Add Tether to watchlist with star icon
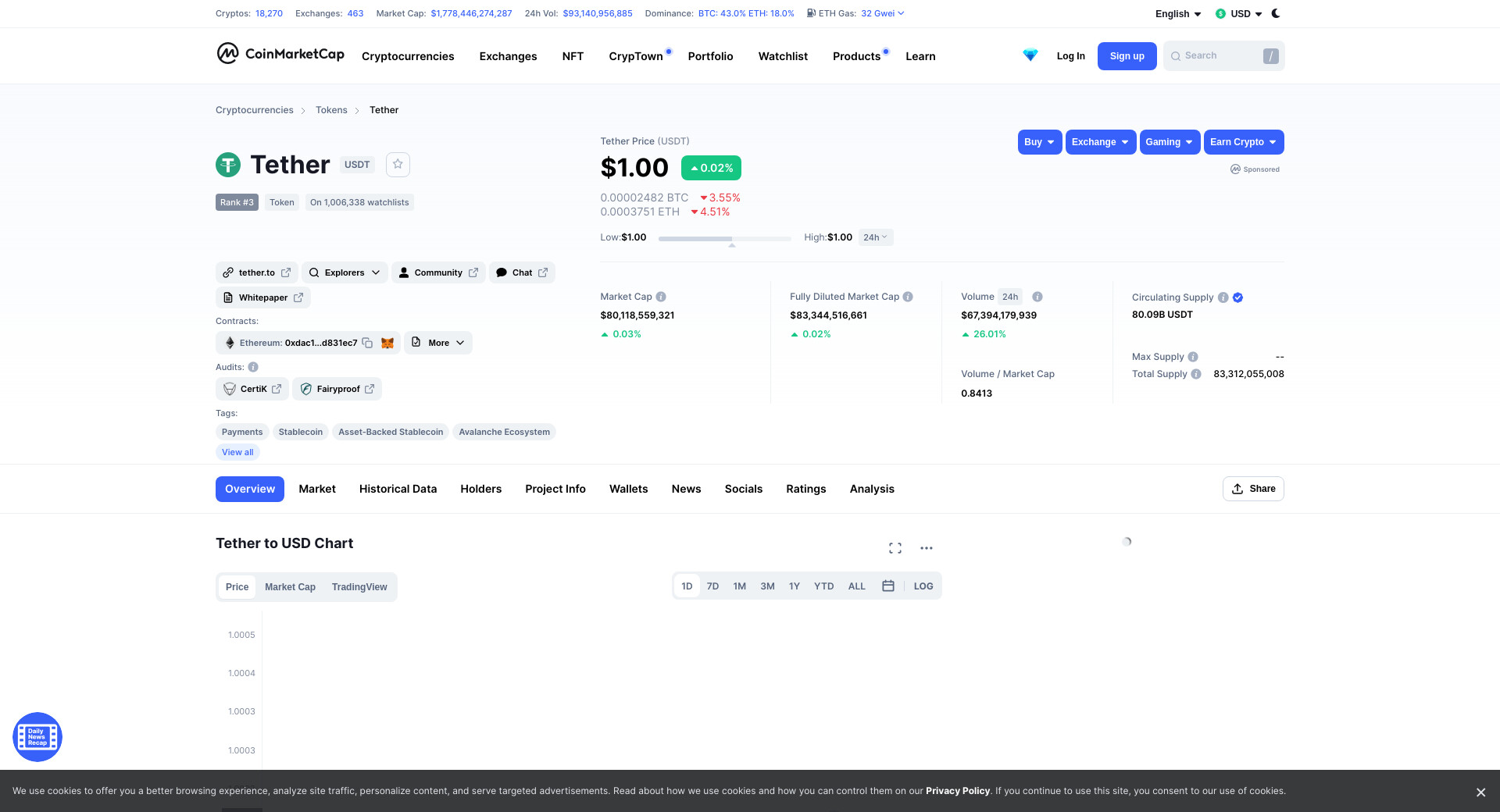 point(398,164)
